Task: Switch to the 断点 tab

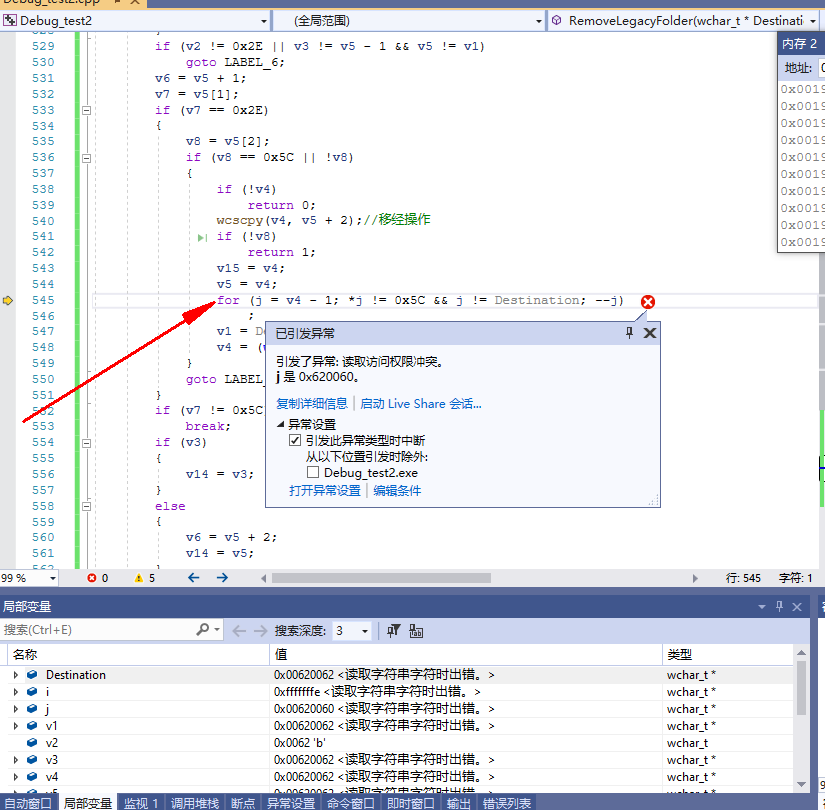Action: (243, 803)
